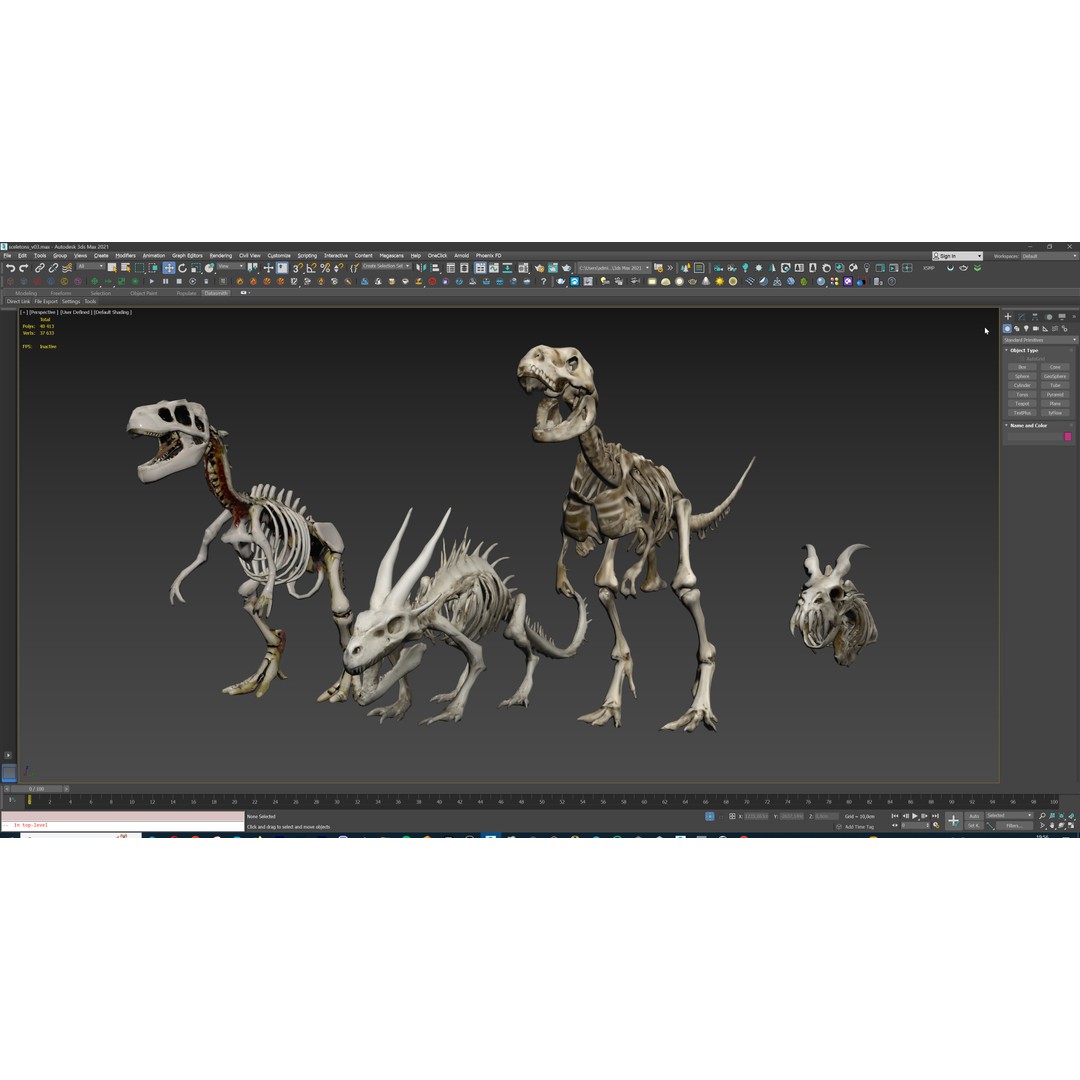Image resolution: width=1080 pixels, height=1080 pixels.
Task: Open the Rendering menu
Action: pyautogui.click(x=220, y=256)
